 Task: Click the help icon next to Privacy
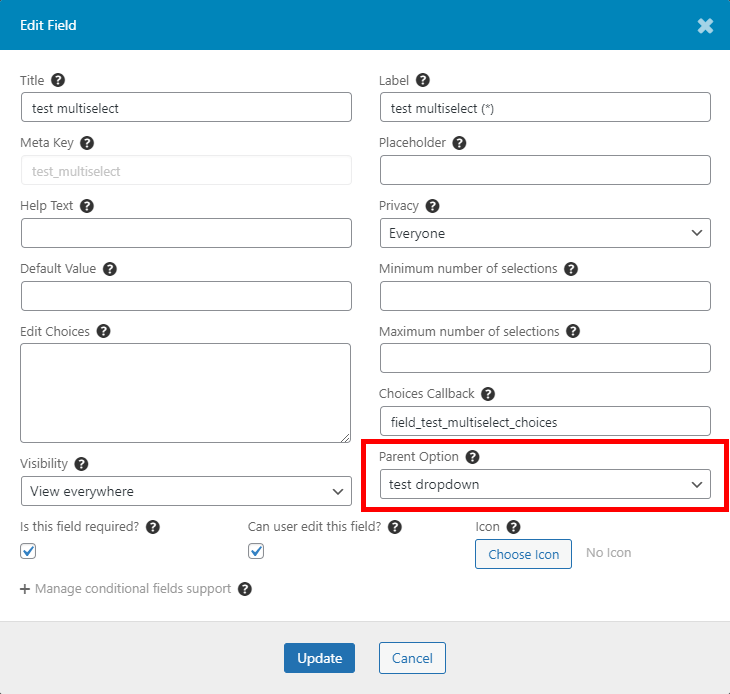(x=432, y=206)
